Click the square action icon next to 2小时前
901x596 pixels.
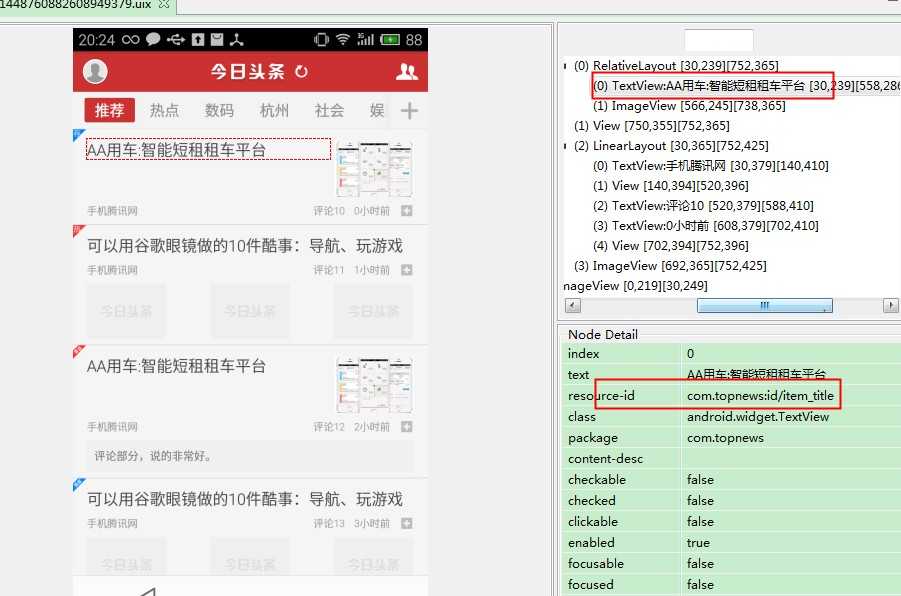407,426
